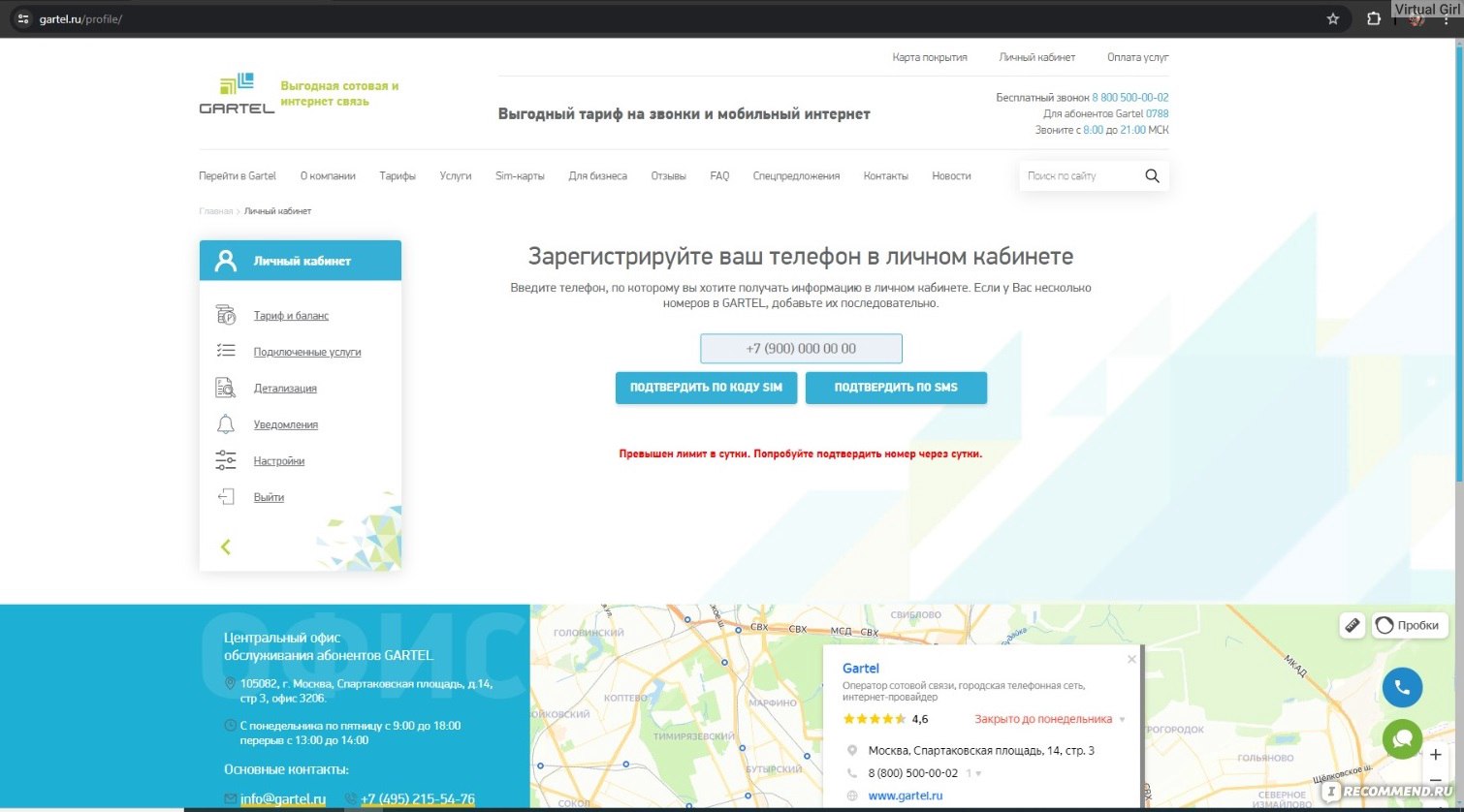The width and height of the screenshot is (1464, 812).
Task: Click the phone number input field
Action: (x=801, y=348)
